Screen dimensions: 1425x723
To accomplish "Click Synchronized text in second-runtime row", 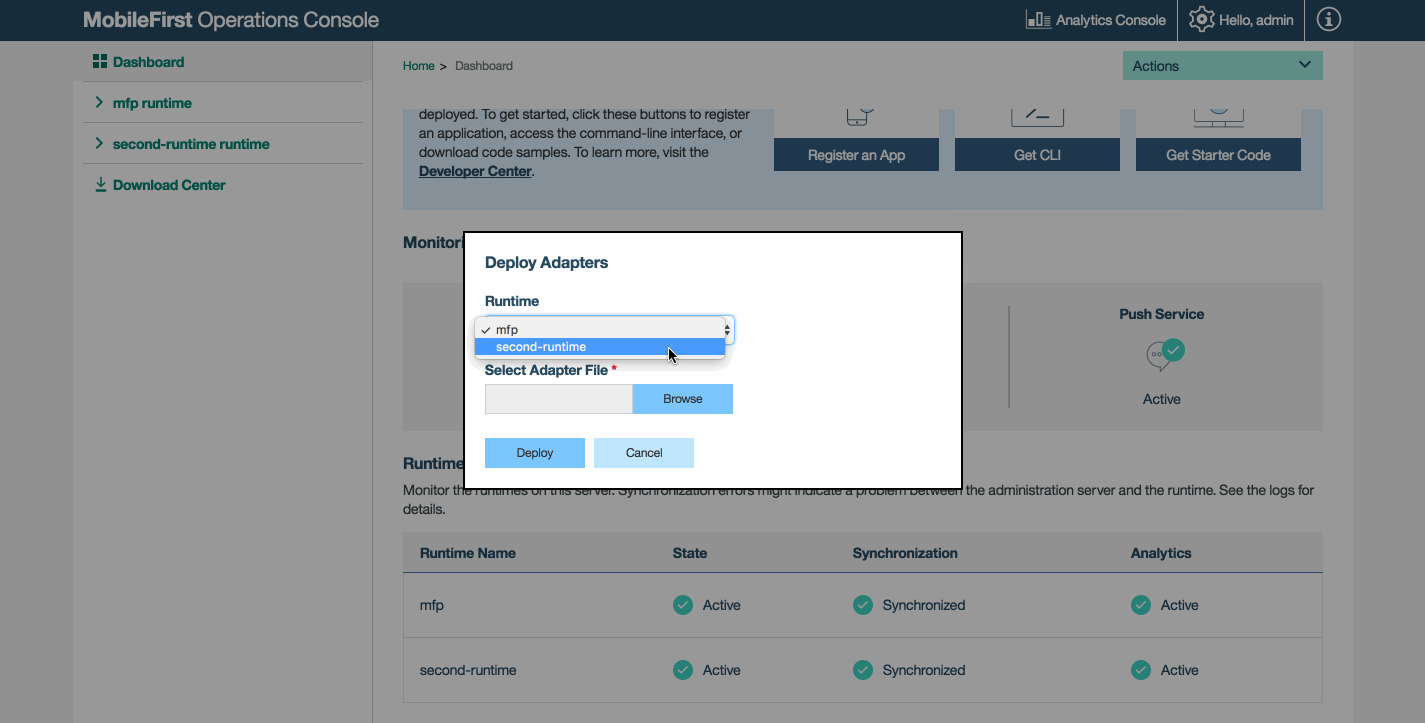I will pyautogui.click(x=924, y=670).
